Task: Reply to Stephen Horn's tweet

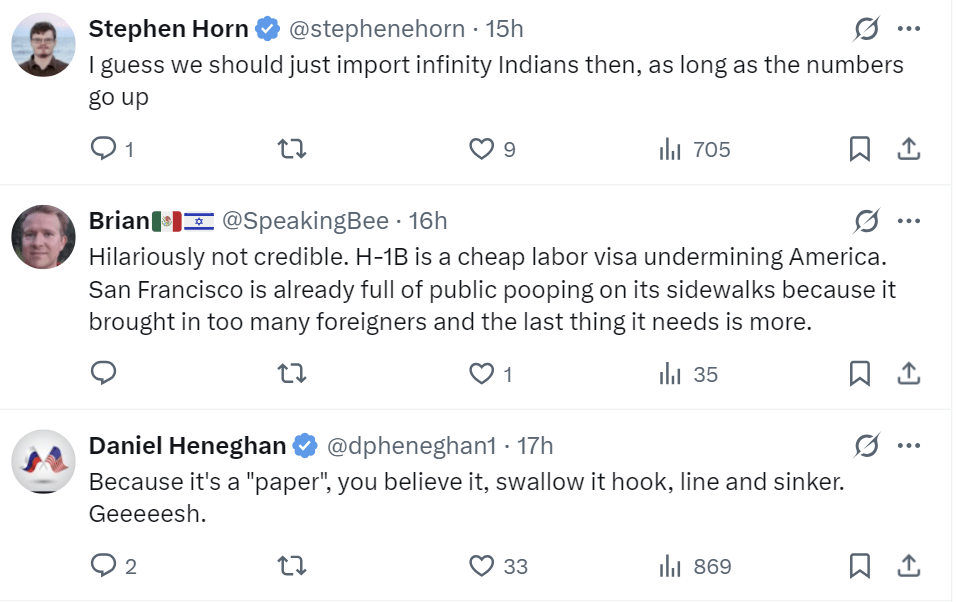Action: [x=104, y=149]
